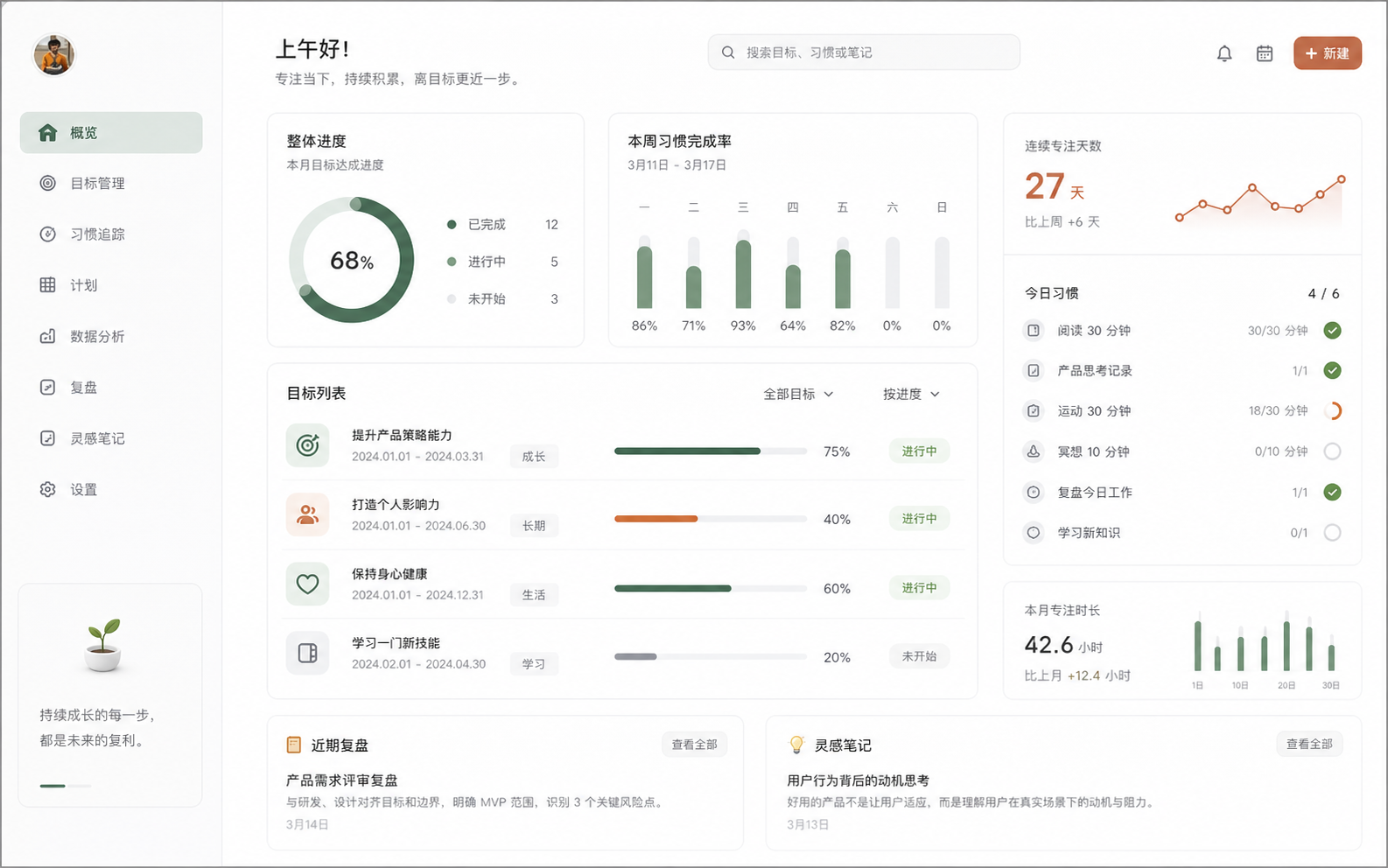Viewport: 1388px width, 868px height.
Task: Open 习惯追踪 in the sidebar
Action: [x=111, y=234]
